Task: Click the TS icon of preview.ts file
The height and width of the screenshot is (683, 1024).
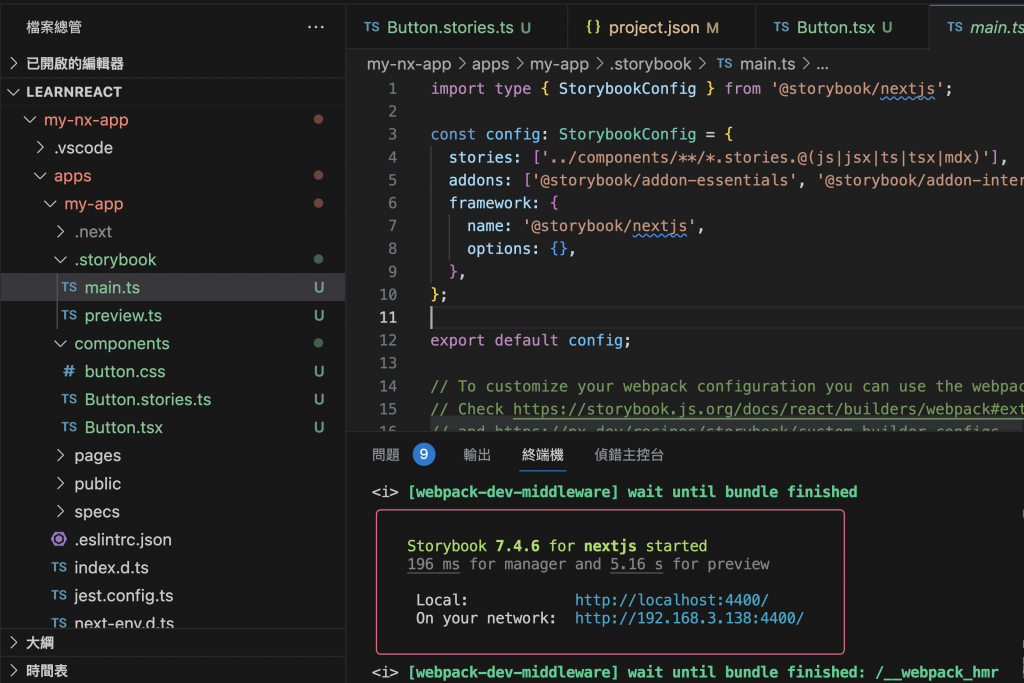Action: point(69,315)
